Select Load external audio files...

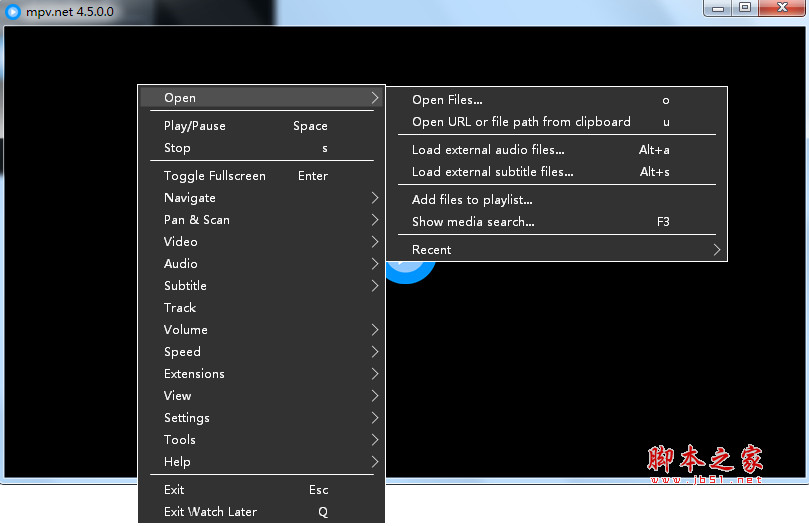(x=557, y=150)
